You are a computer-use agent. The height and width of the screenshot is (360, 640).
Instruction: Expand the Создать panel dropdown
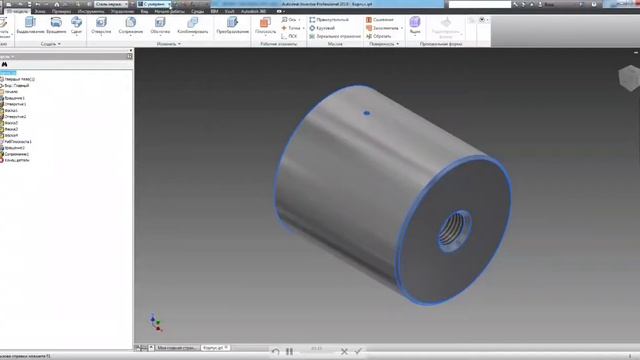(51, 44)
